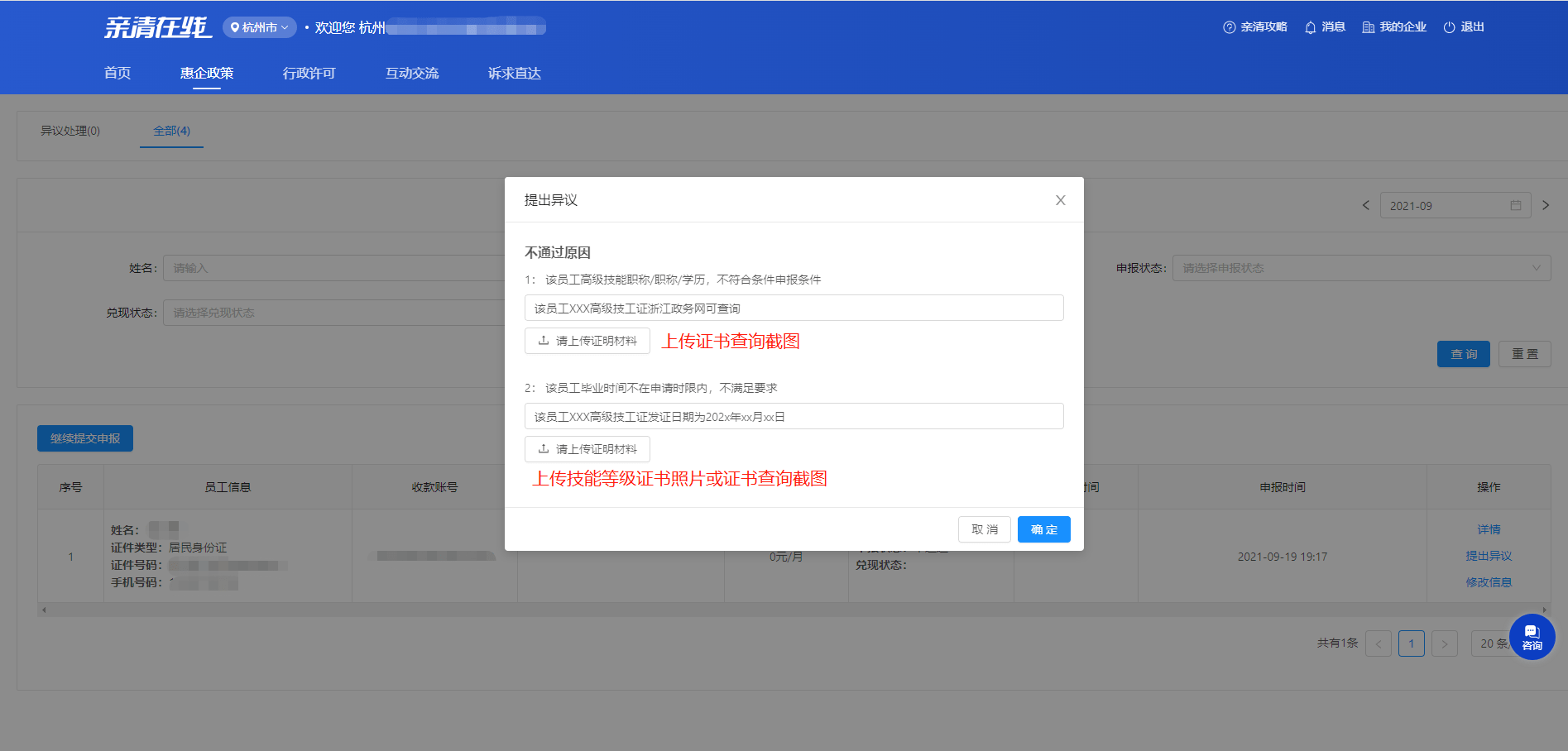Viewport: 1568px width, 751px height.
Task: Expand the 杭州市 city selector
Action: (x=259, y=27)
